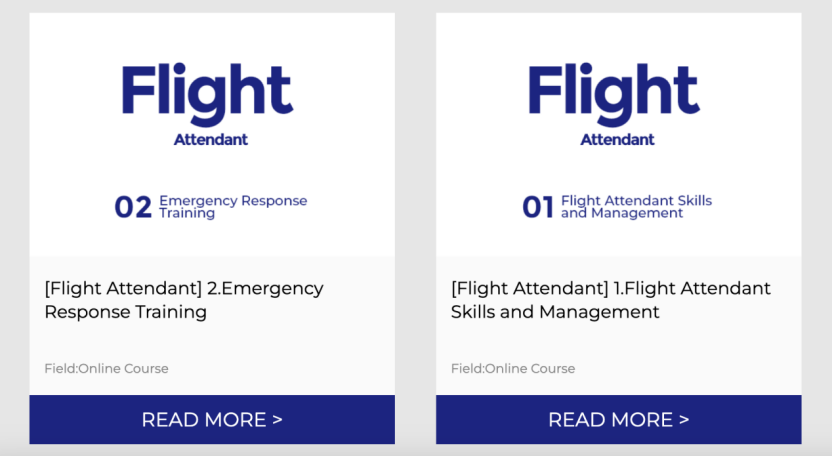The width and height of the screenshot is (832, 456).
Task: Select the white image area of the left card
Action: point(212,134)
